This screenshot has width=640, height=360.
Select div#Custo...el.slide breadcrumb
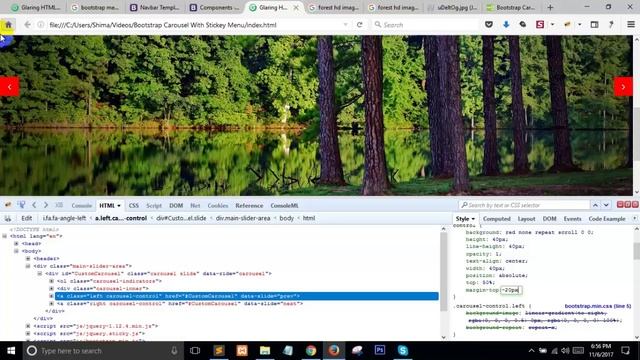181,218
